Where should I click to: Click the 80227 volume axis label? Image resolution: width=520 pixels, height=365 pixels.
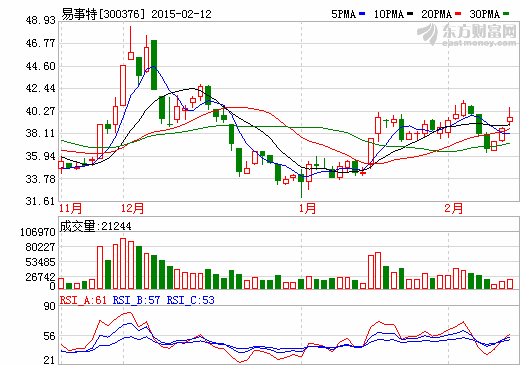(40, 247)
